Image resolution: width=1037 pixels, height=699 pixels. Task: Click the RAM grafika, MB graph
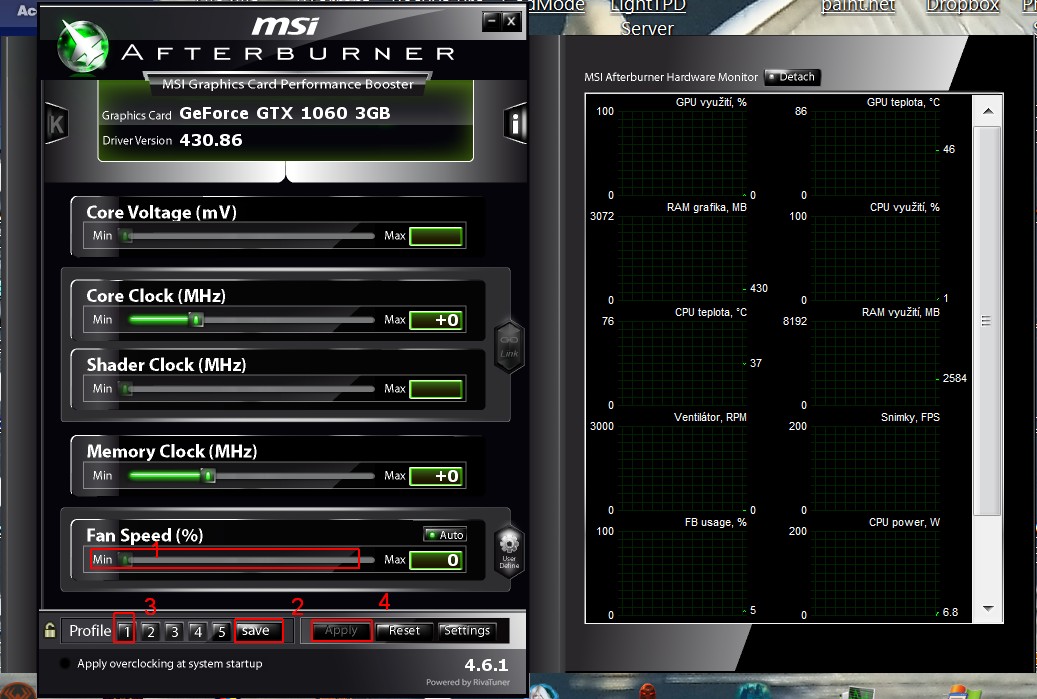(x=683, y=258)
